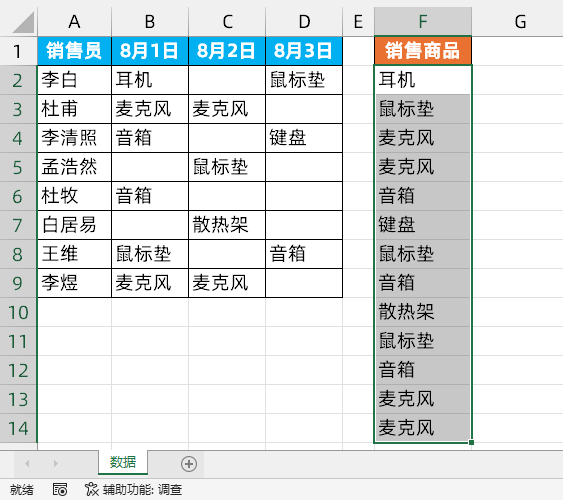
Task: Select column D header
Action: pyautogui.click(x=304, y=22)
